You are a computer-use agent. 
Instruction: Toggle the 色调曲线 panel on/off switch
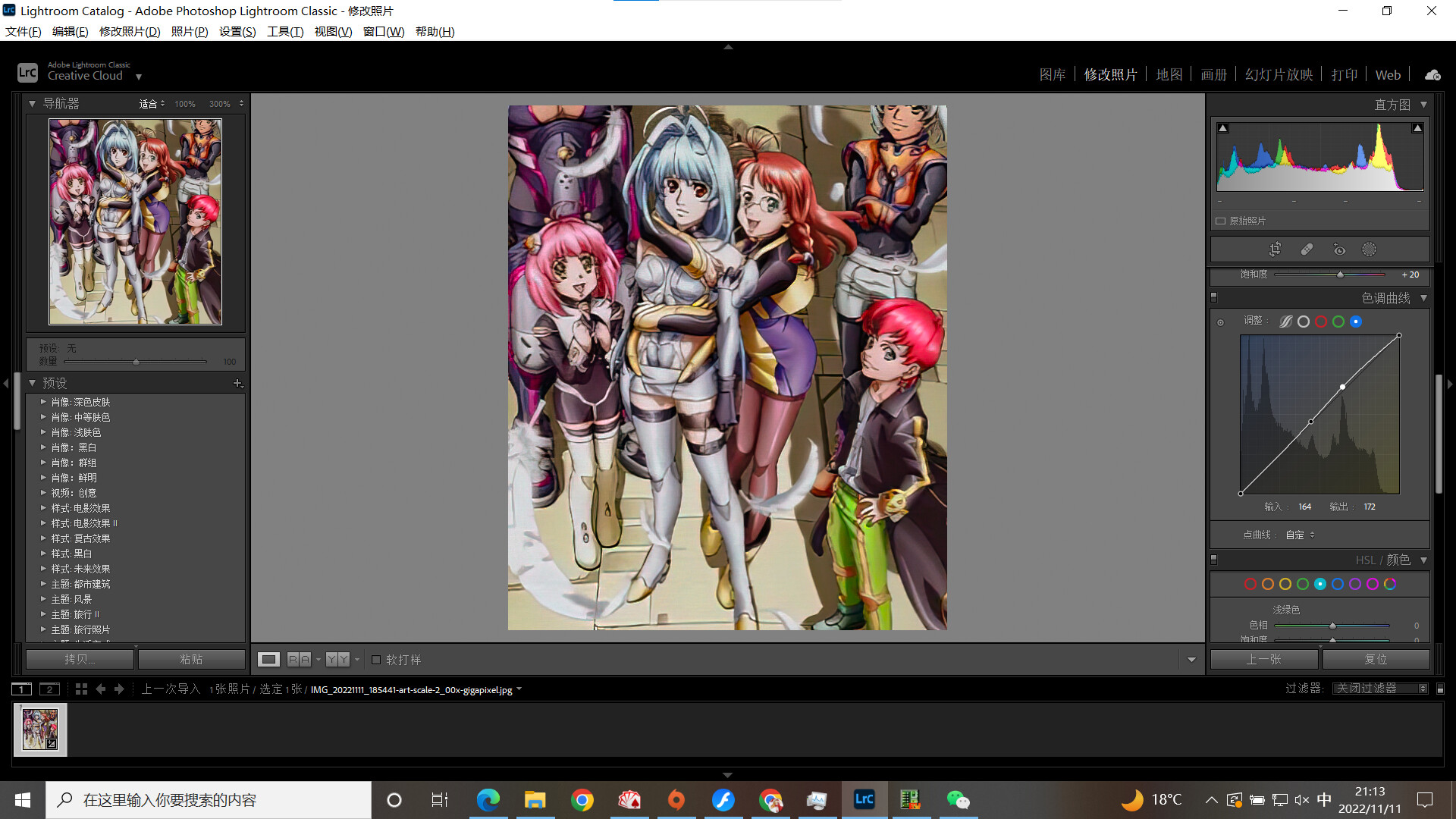coord(1213,298)
